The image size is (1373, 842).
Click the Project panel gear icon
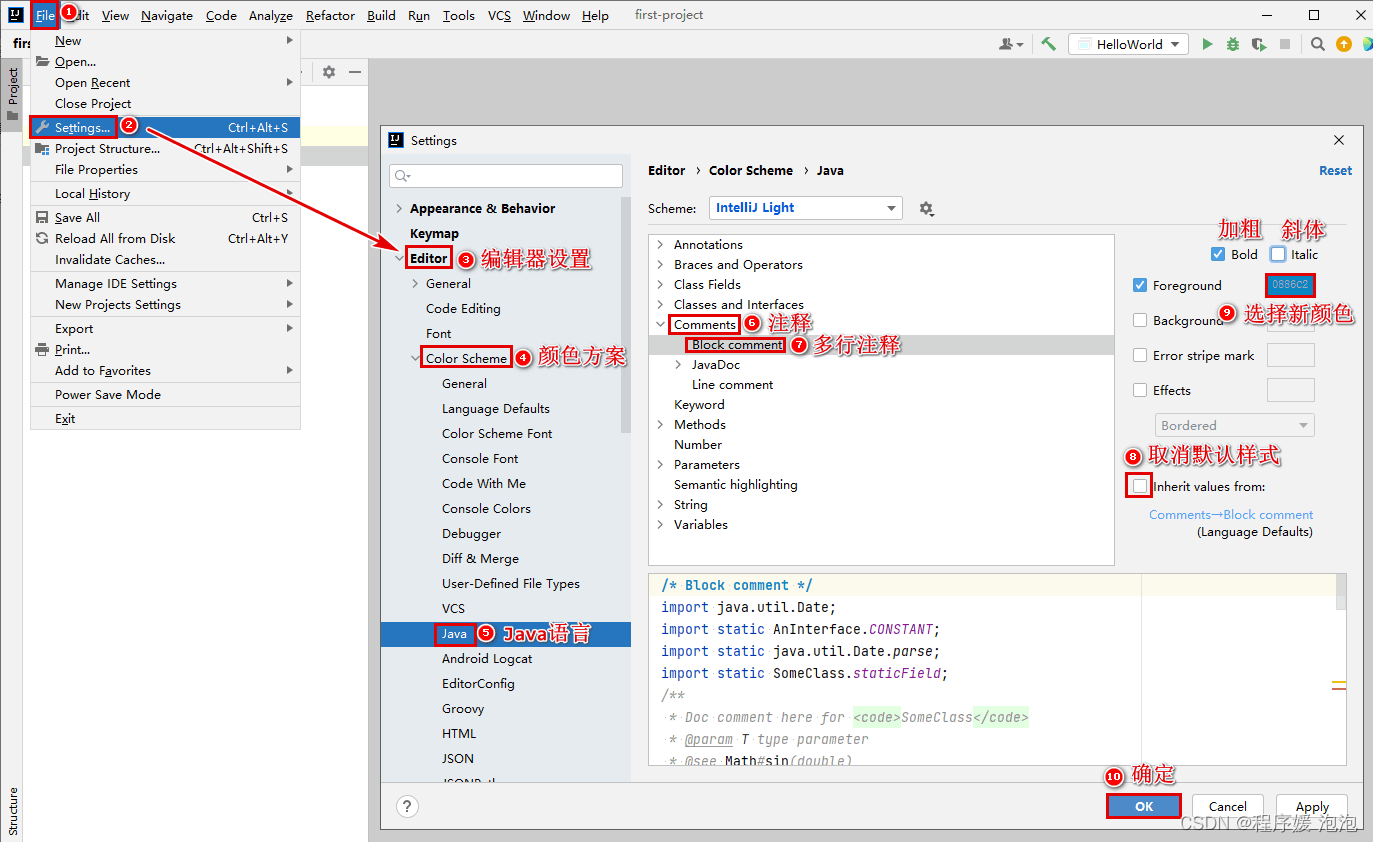pyautogui.click(x=329, y=72)
